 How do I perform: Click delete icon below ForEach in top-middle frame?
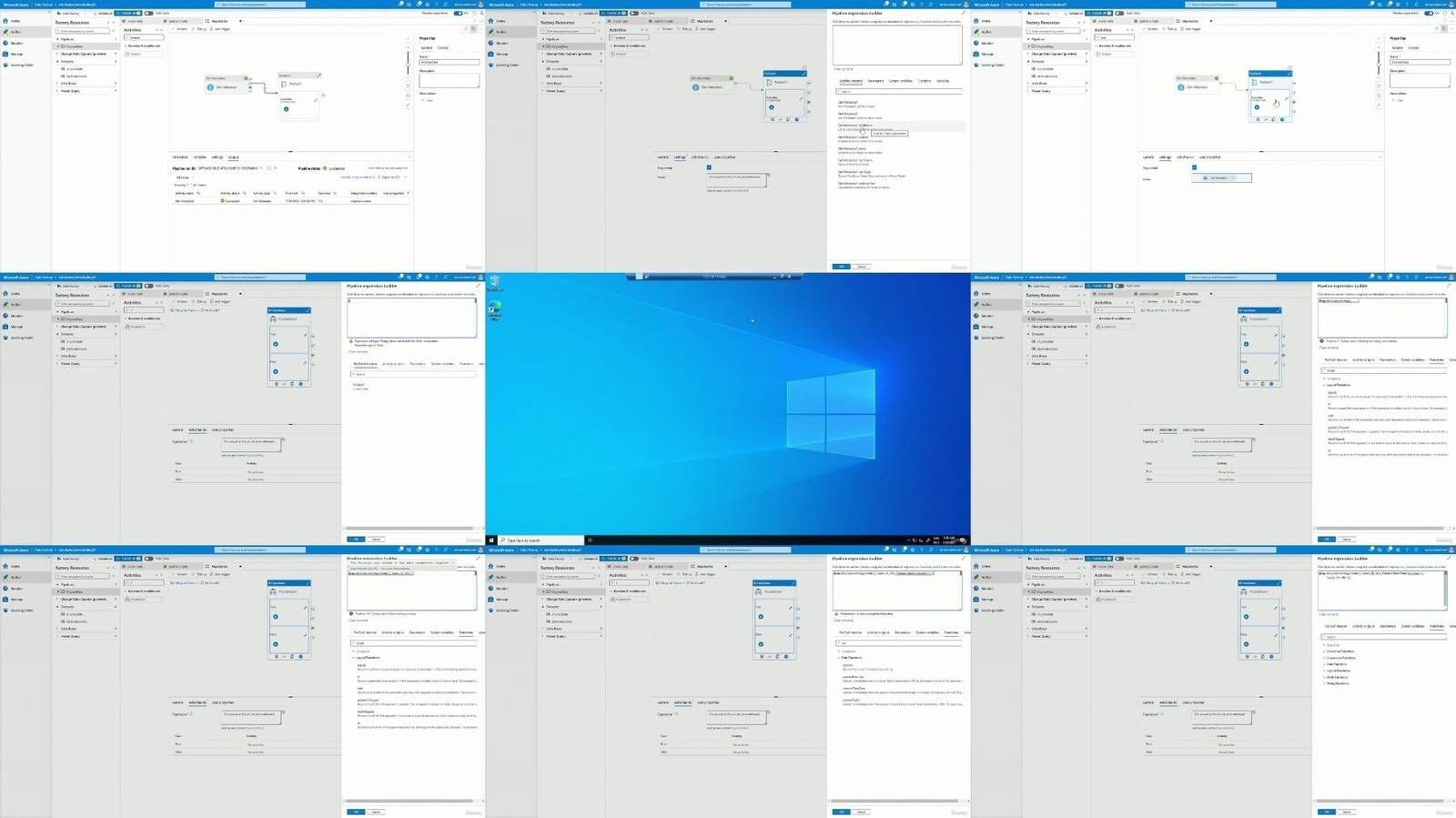(773, 119)
